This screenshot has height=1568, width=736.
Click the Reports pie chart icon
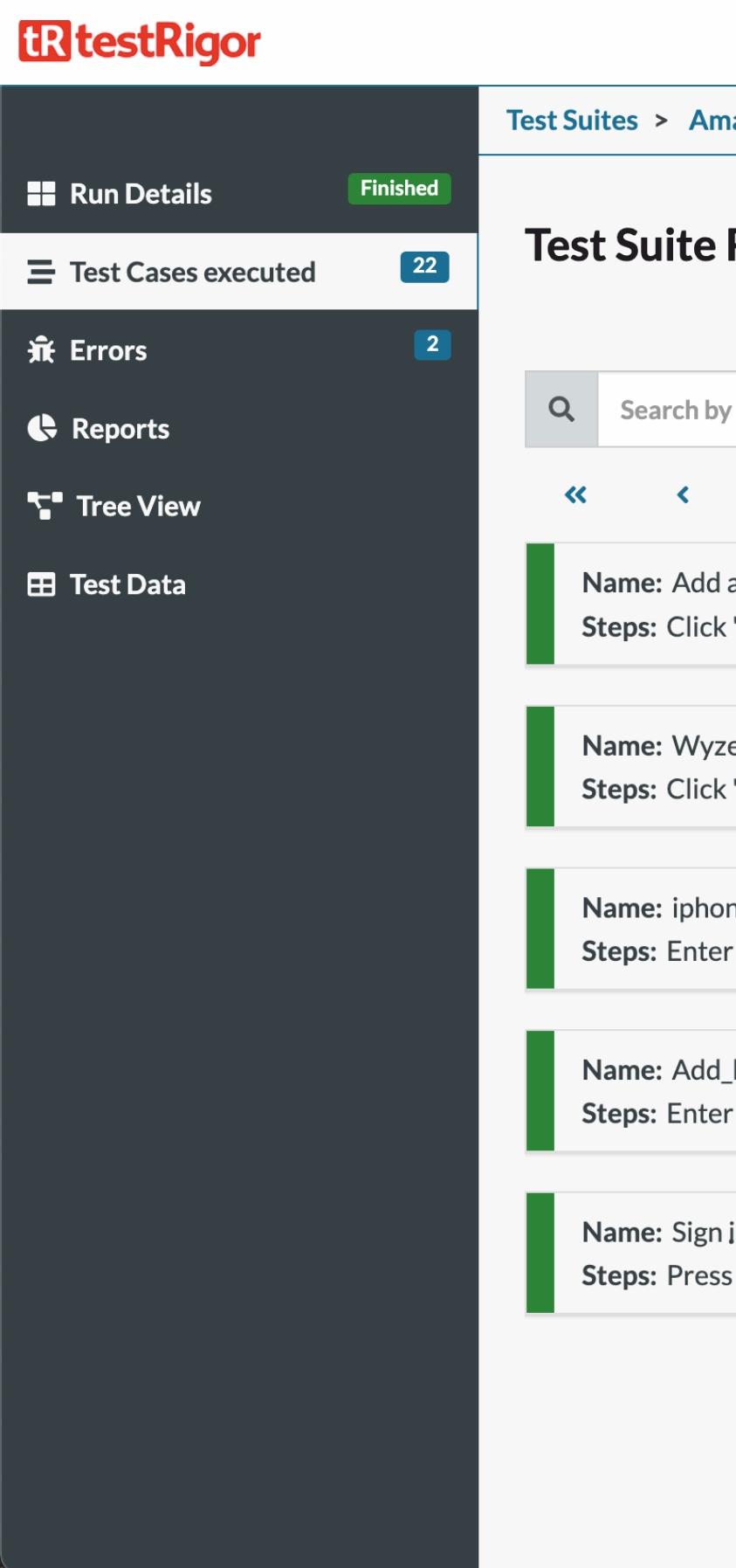[x=42, y=428]
